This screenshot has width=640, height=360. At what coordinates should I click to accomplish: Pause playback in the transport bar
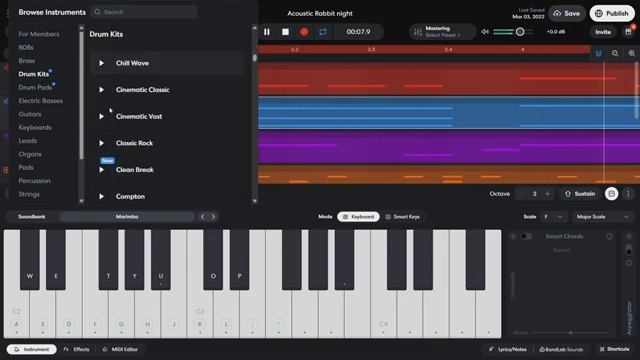click(x=267, y=32)
